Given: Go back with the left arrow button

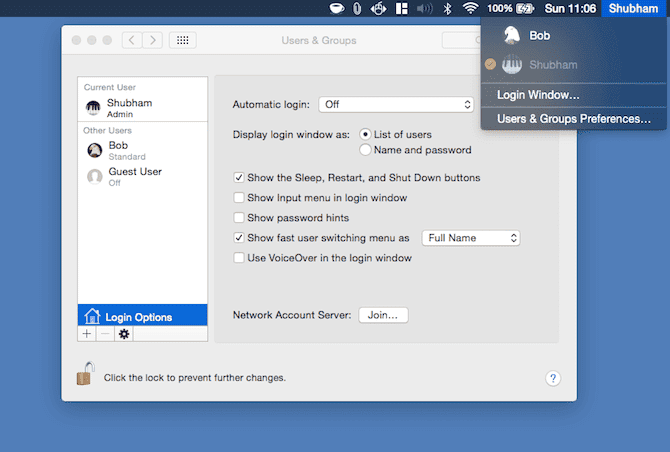Looking at the screenshot, I should [x=132, y=40].
